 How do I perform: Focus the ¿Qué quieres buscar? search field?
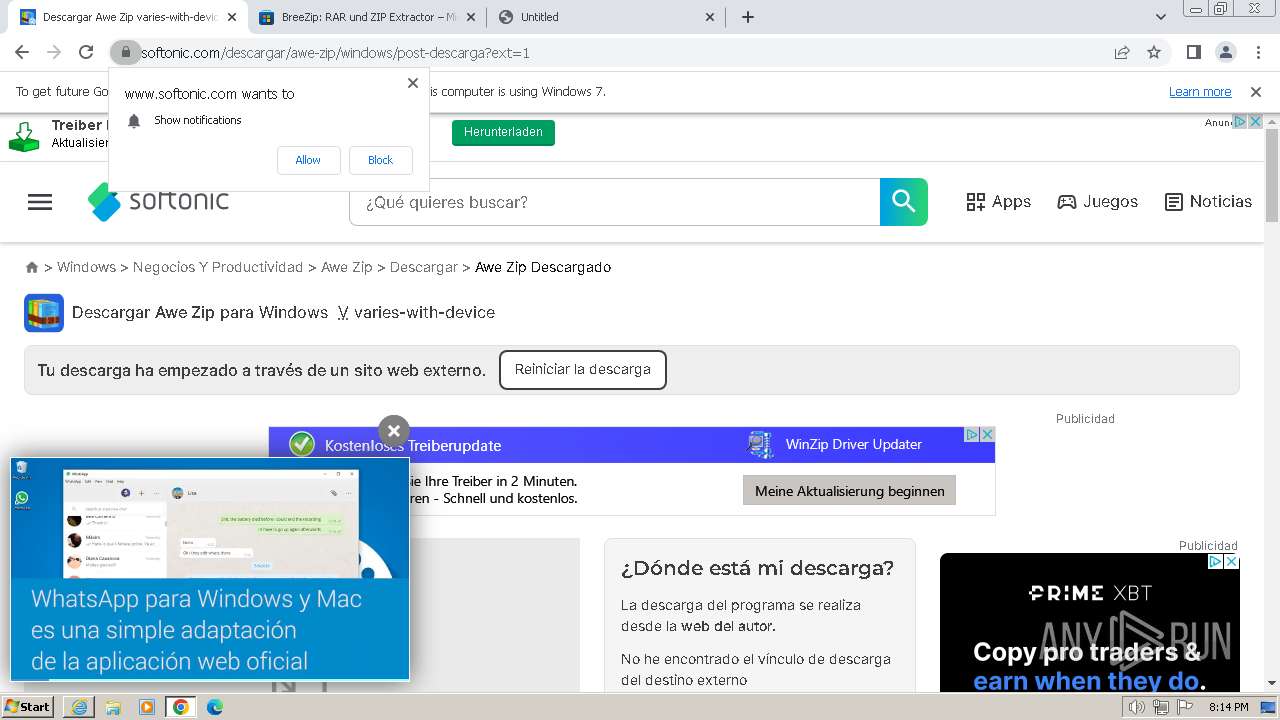614,202
